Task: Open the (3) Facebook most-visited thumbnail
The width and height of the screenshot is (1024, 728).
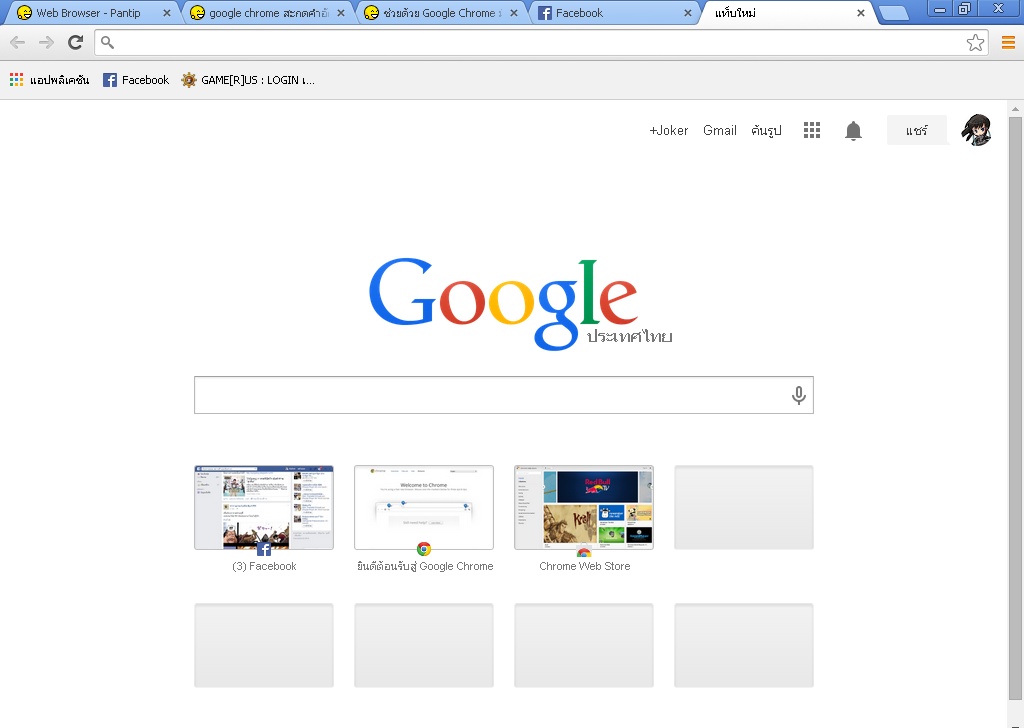Action: coord(264,508)
